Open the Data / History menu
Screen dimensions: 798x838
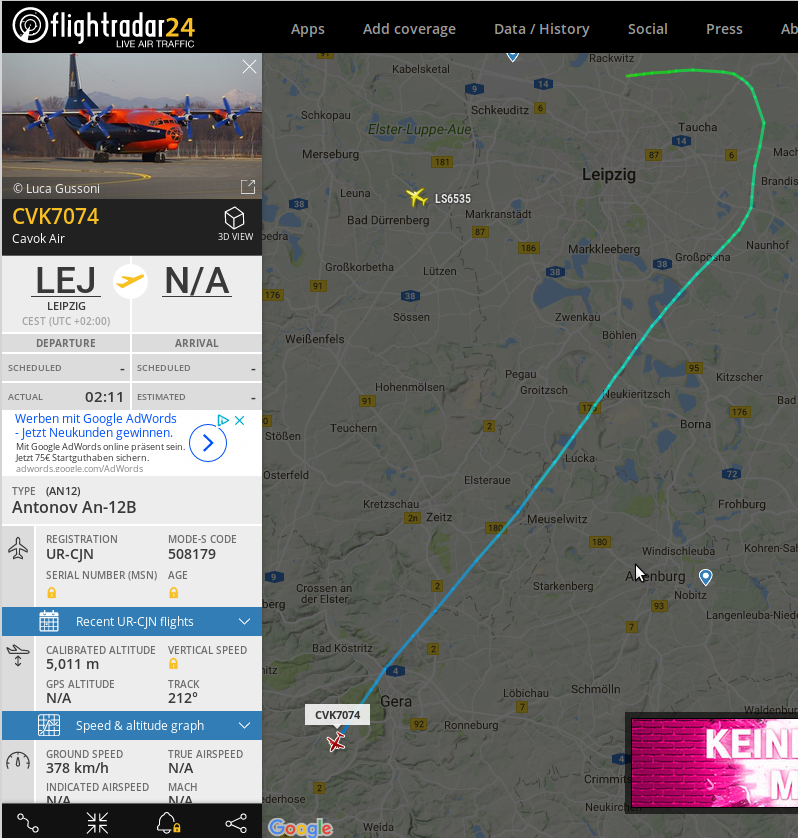tap(541, 29)
